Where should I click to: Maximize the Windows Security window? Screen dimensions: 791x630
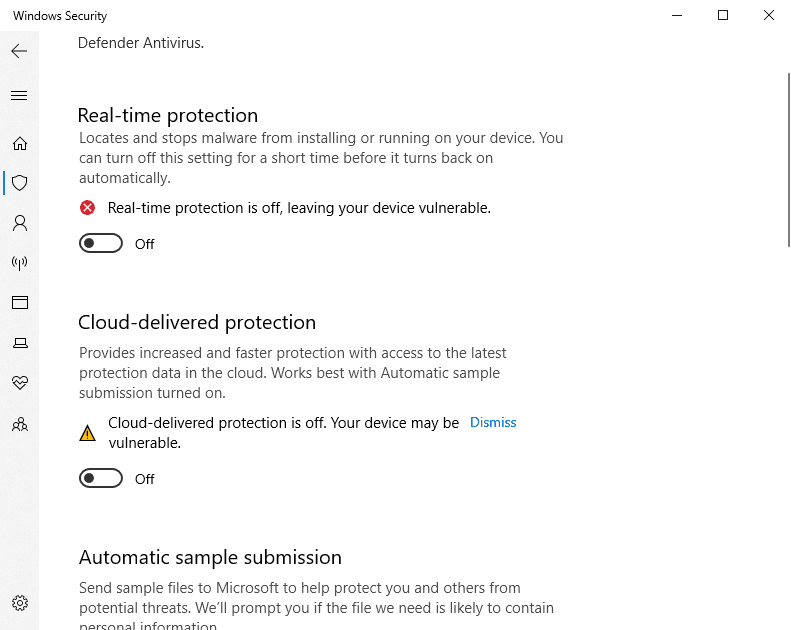pyautogui.click(x=723, y=15)
